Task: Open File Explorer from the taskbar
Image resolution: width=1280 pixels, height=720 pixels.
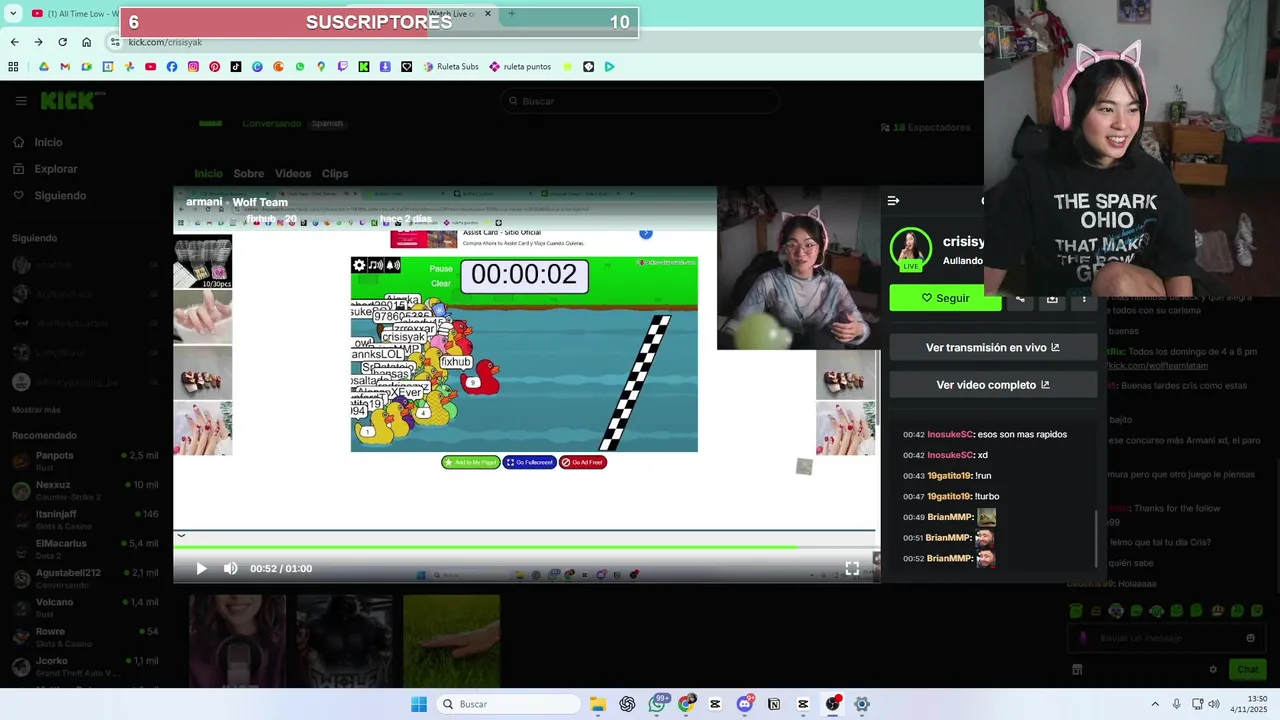Action: click(598, 704)
